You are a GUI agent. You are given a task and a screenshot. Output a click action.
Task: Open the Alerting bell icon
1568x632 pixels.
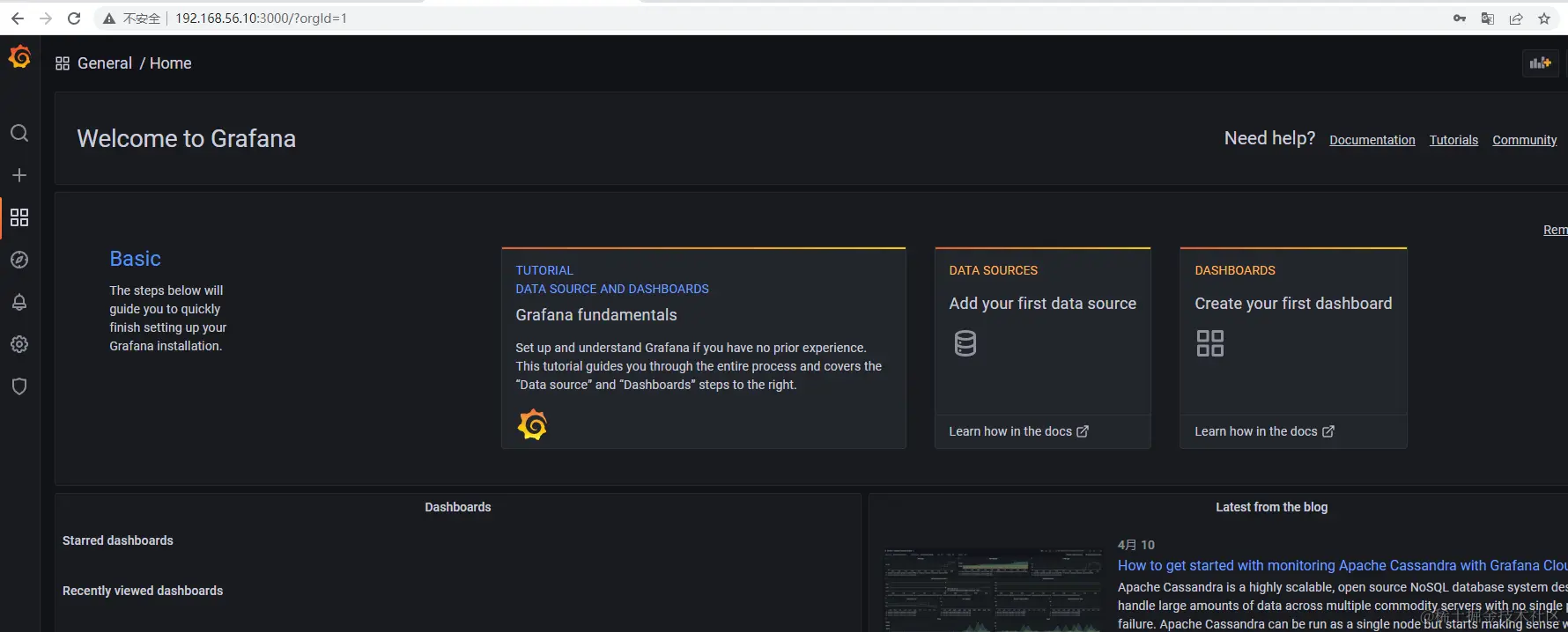click(x=19, y=302)
